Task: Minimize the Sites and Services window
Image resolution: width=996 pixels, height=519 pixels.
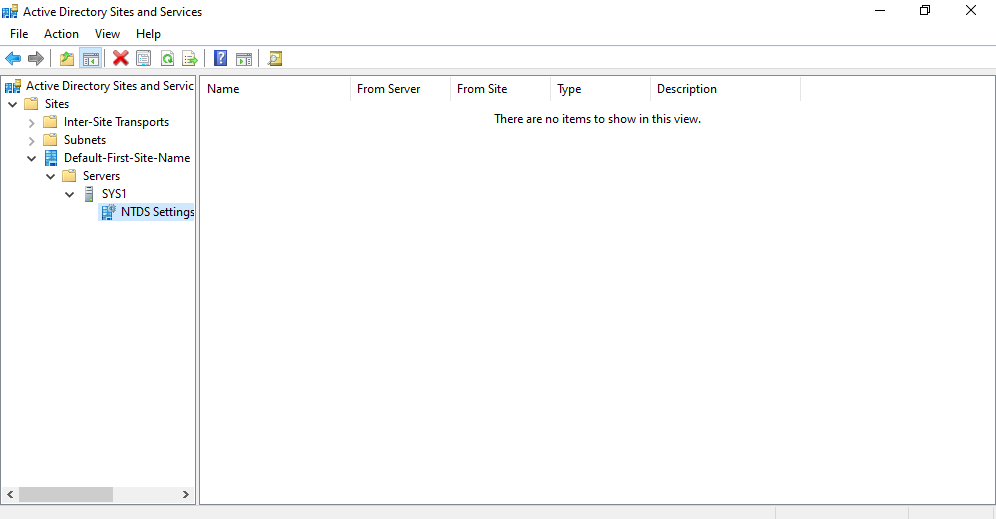Action: 880,11
